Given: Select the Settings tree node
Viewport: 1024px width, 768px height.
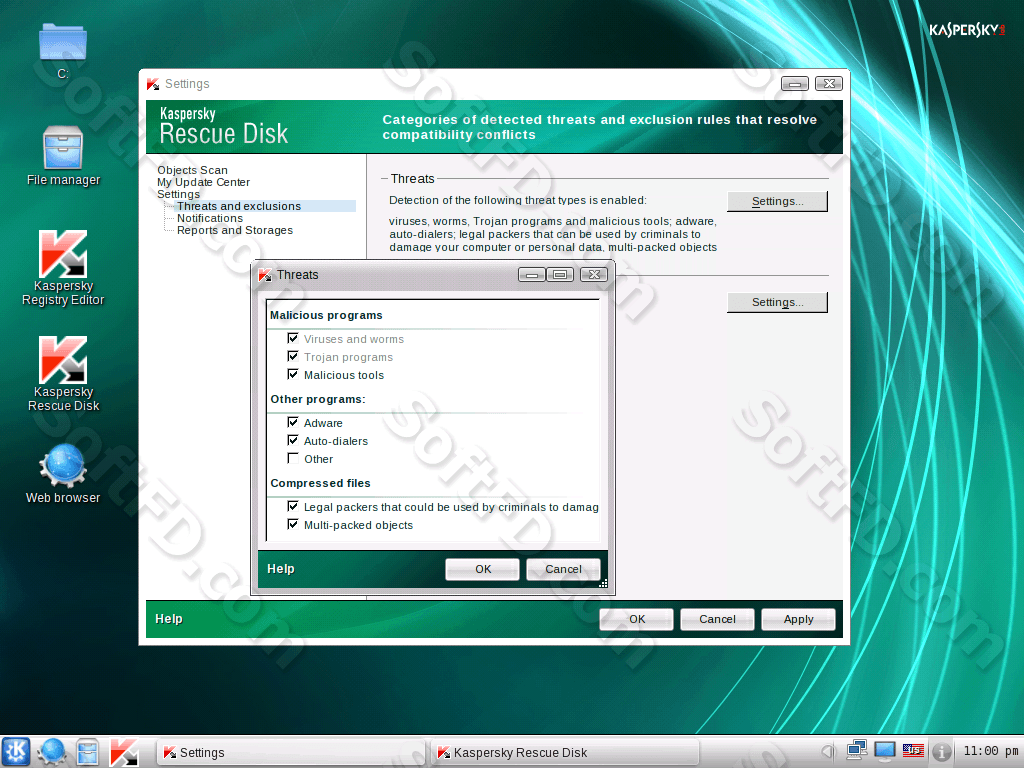Looking at the screenshot, I should point(178,194).
